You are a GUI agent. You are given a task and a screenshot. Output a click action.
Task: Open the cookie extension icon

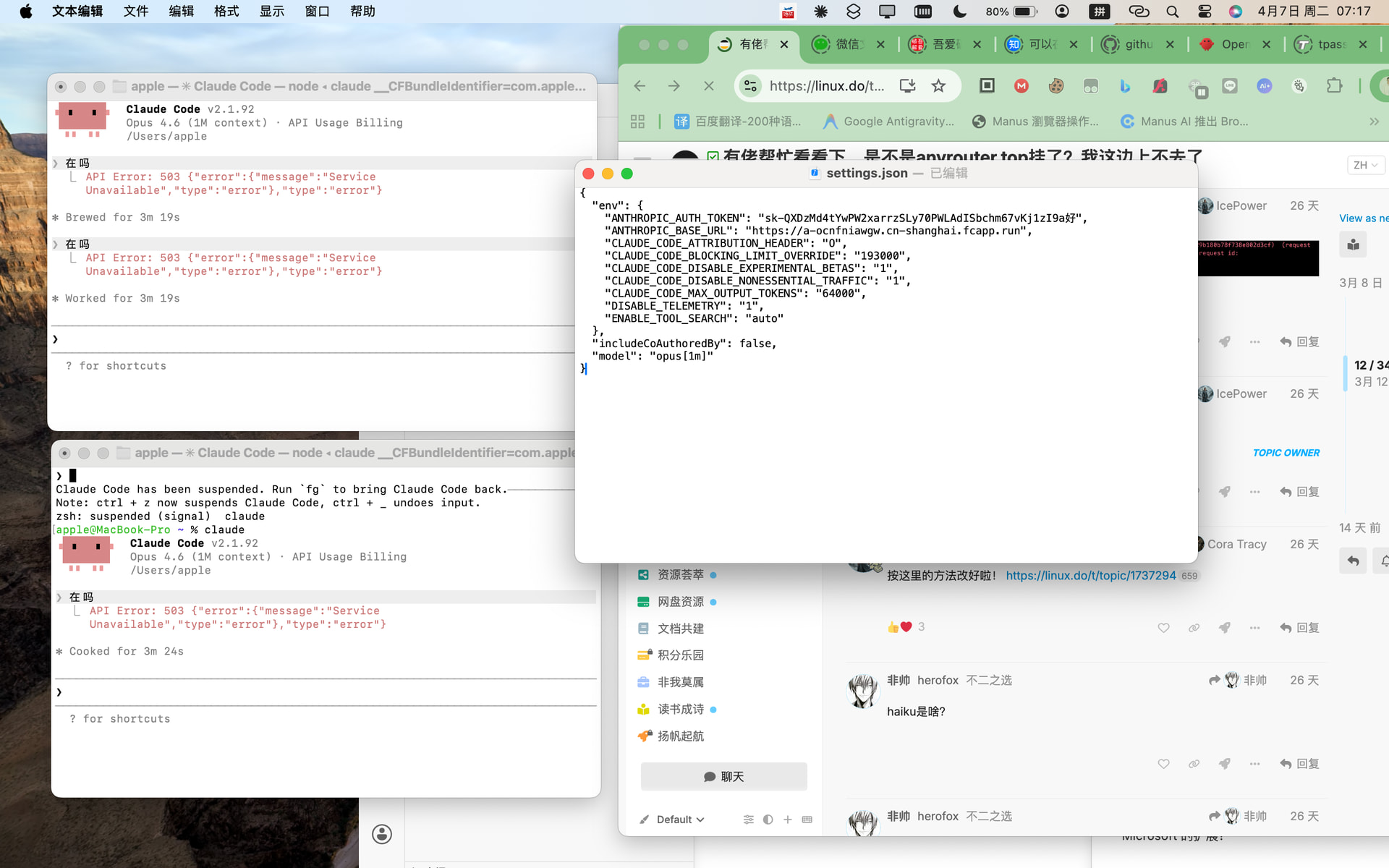tap(1056, 86)
